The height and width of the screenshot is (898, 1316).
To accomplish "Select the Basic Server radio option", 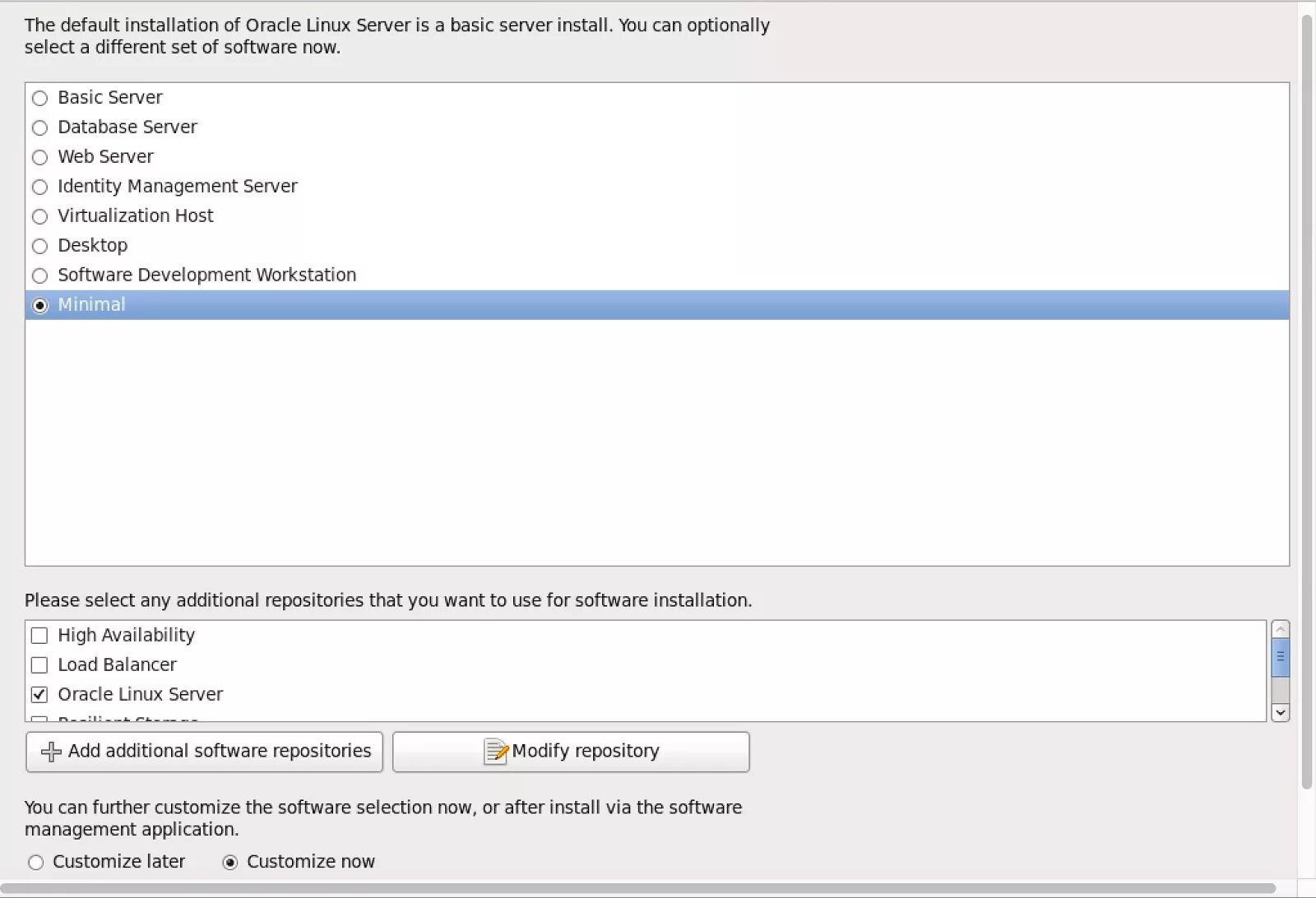I will 39,99.
